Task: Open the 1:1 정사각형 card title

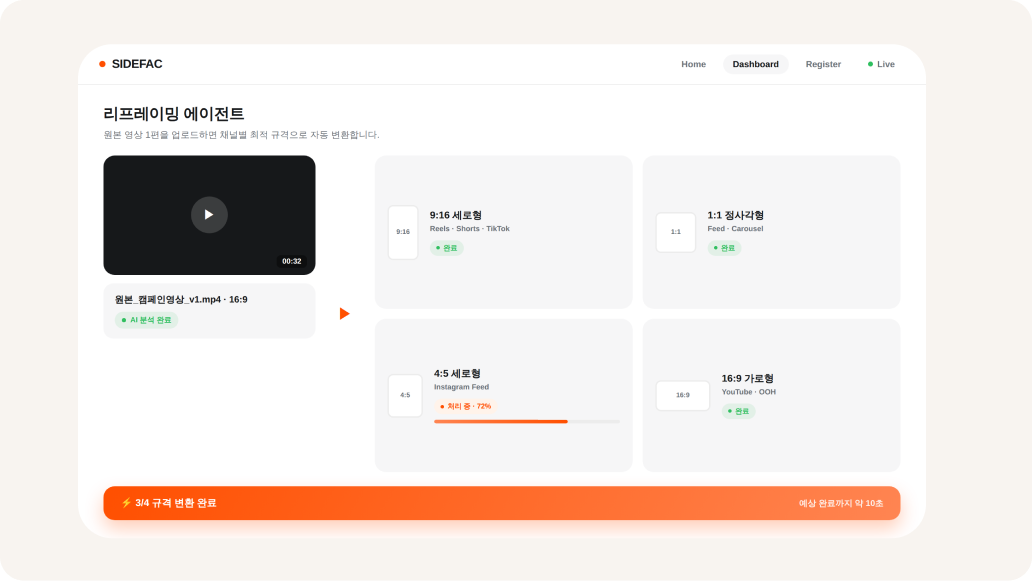Action: pos(736,215)
